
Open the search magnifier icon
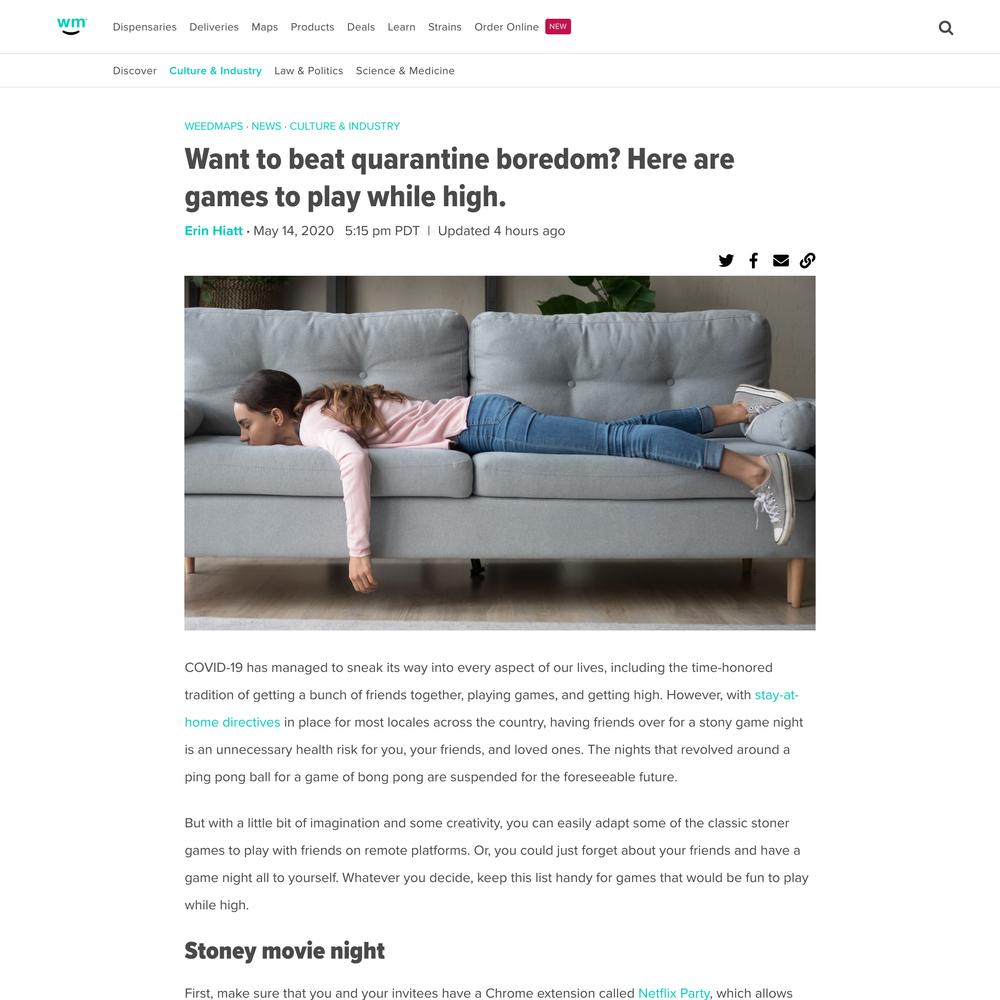[946, 27]
